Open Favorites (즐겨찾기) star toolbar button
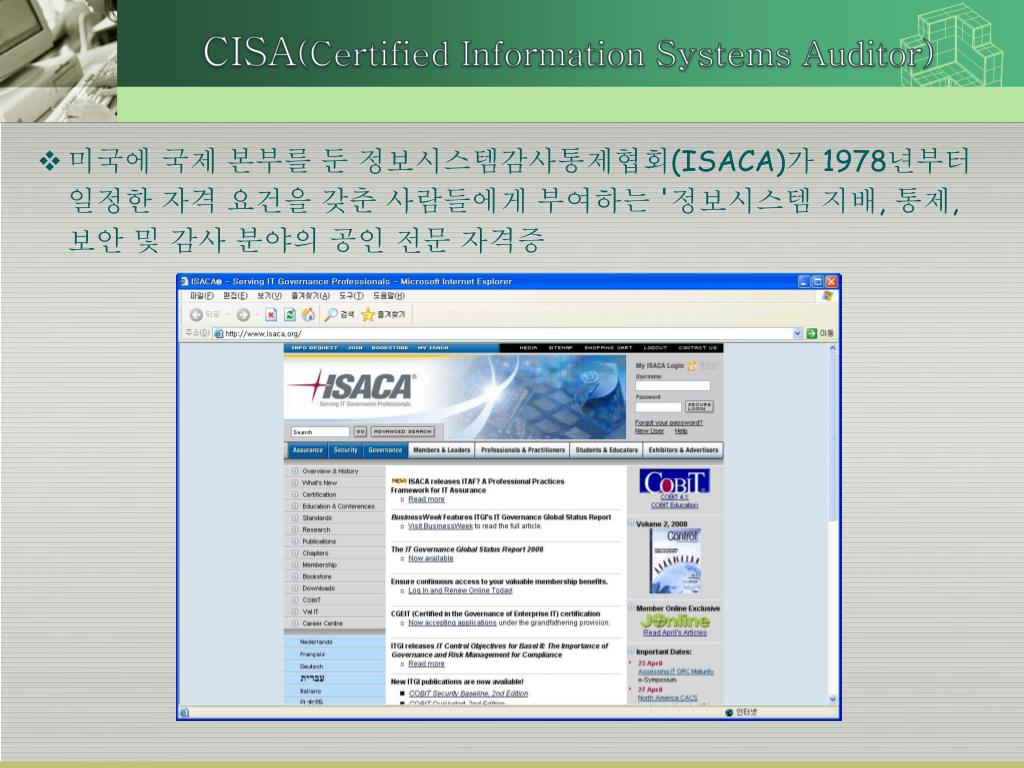Viewport: 1024px width, 768px height. tap(383, 315)
